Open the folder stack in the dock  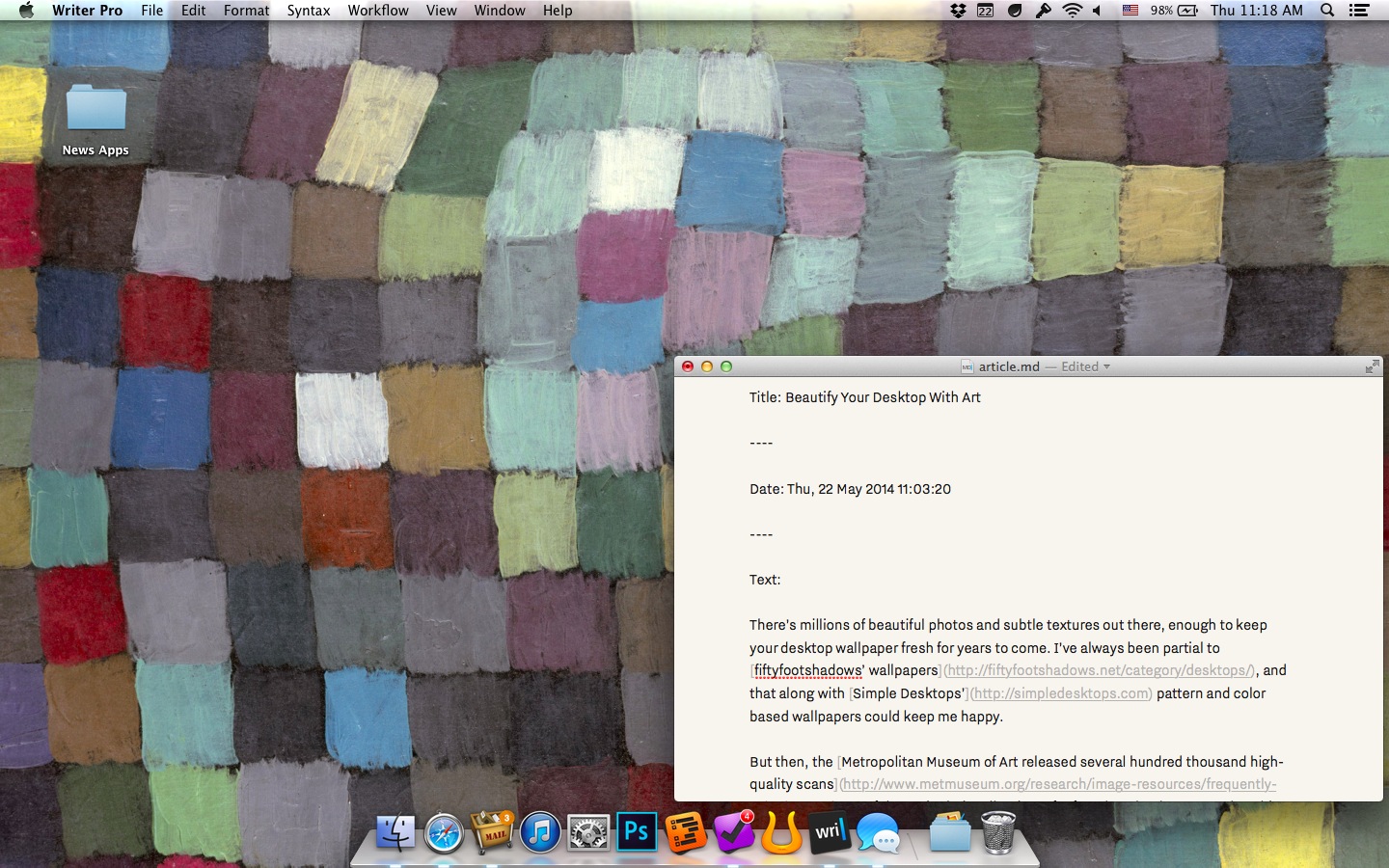coord(950,831)
